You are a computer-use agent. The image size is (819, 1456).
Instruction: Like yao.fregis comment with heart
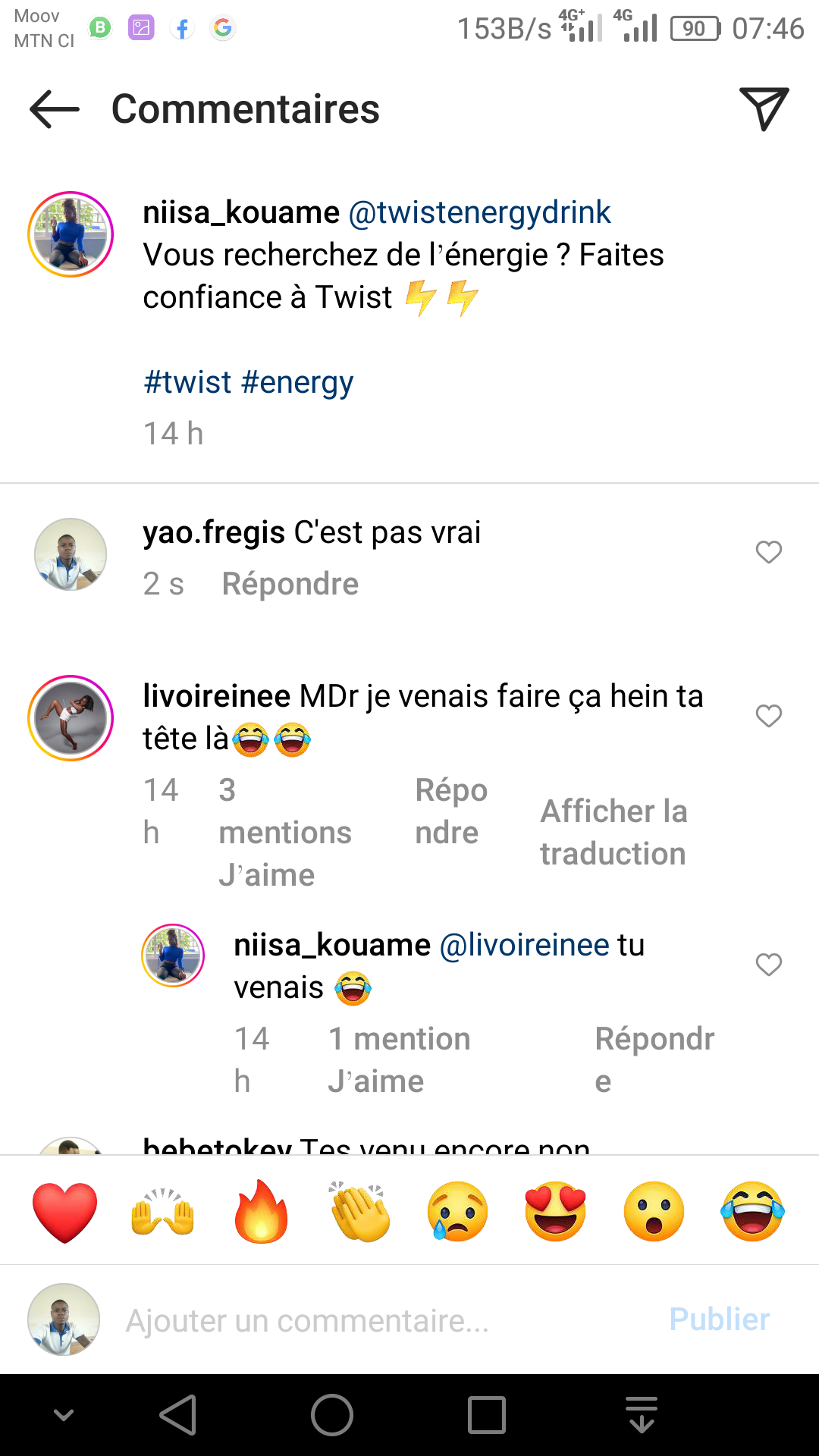769,552
